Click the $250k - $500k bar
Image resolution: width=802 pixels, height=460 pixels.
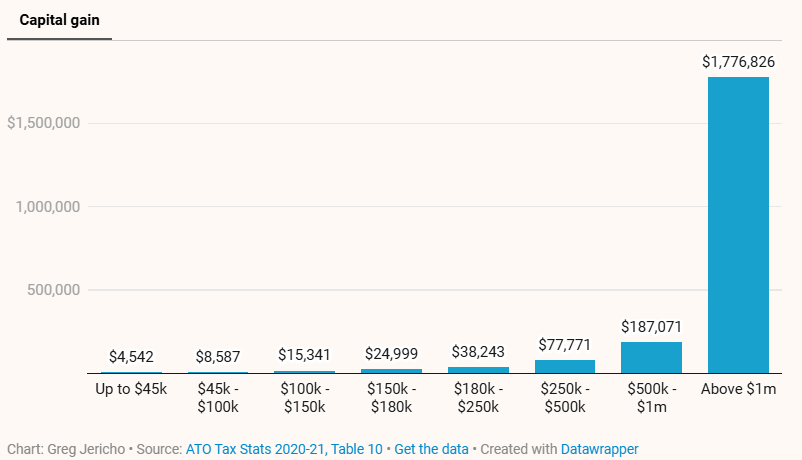tap(565, 367)
